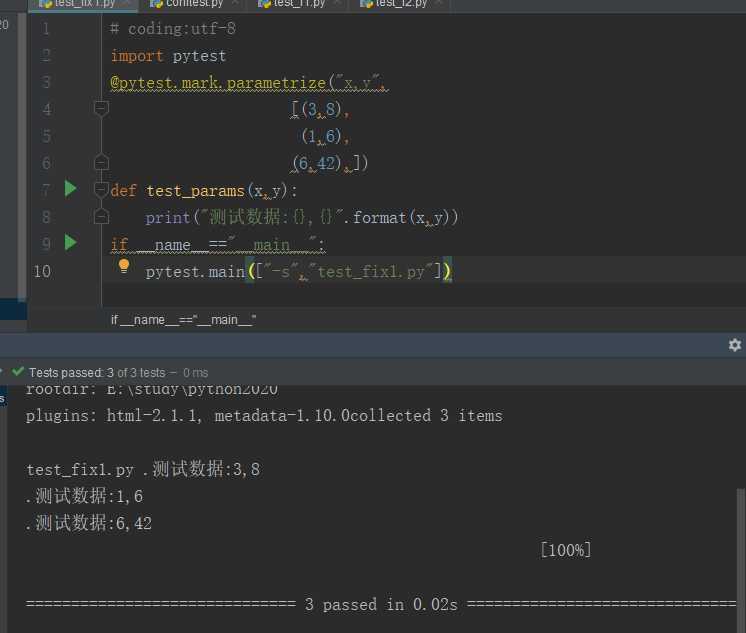Click line number 5 in the gutter
Image resolution: width=746 pixels, height=633 pixels.
coord(46,136)
